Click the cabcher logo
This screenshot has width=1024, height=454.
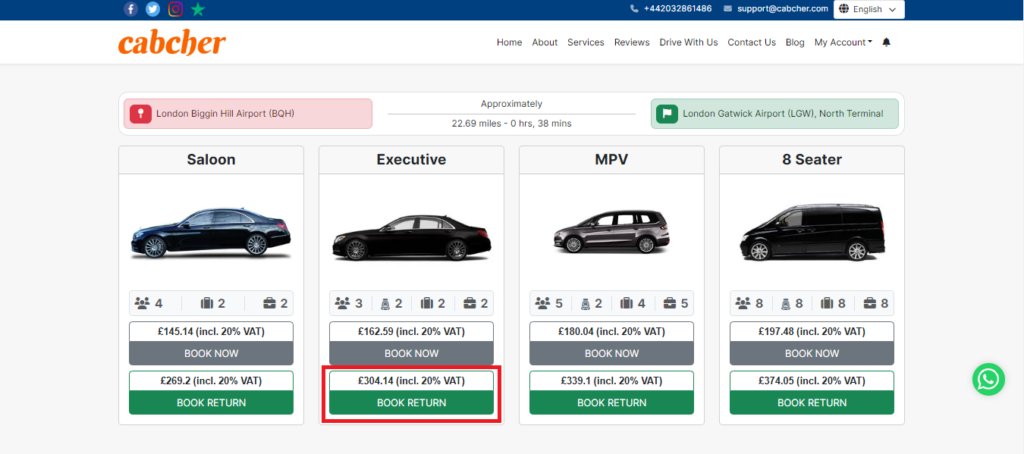(x=172, y=43)
